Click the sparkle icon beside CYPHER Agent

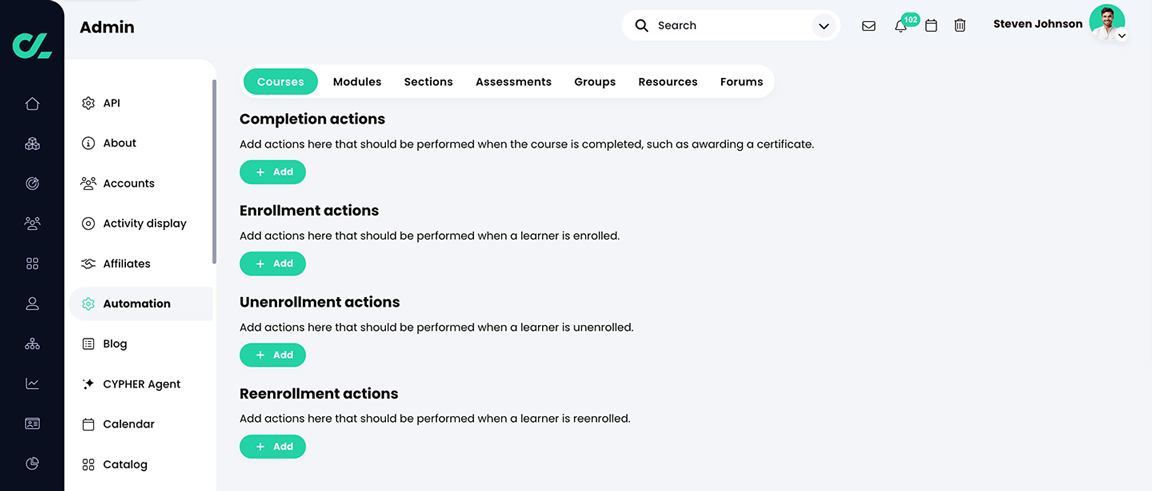pyautogui.click(x=88, y=384)
